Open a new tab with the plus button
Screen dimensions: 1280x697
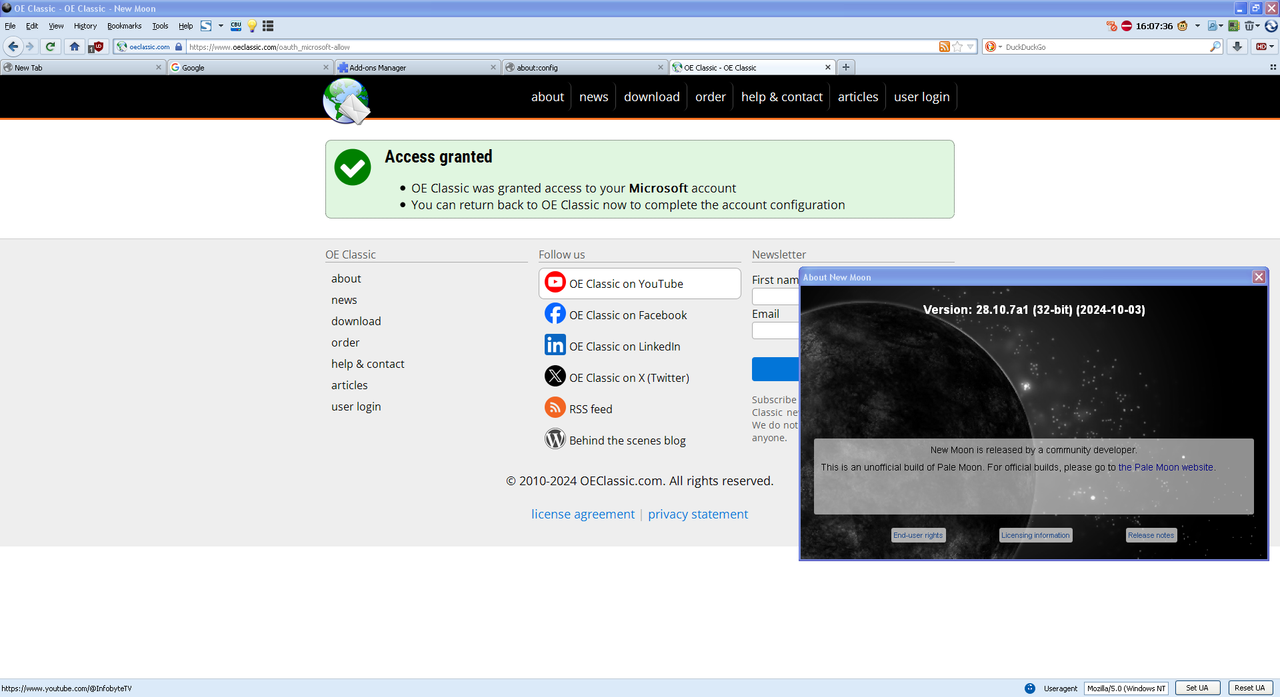tap(846, 67)
